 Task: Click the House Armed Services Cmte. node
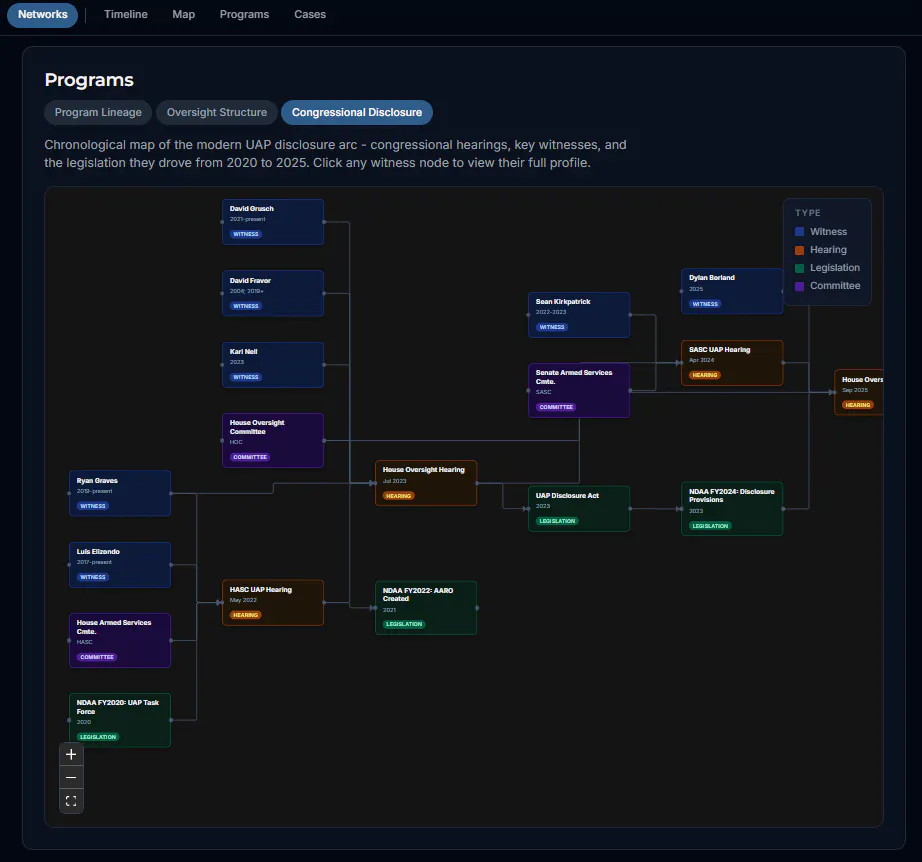tap(120, 640)
